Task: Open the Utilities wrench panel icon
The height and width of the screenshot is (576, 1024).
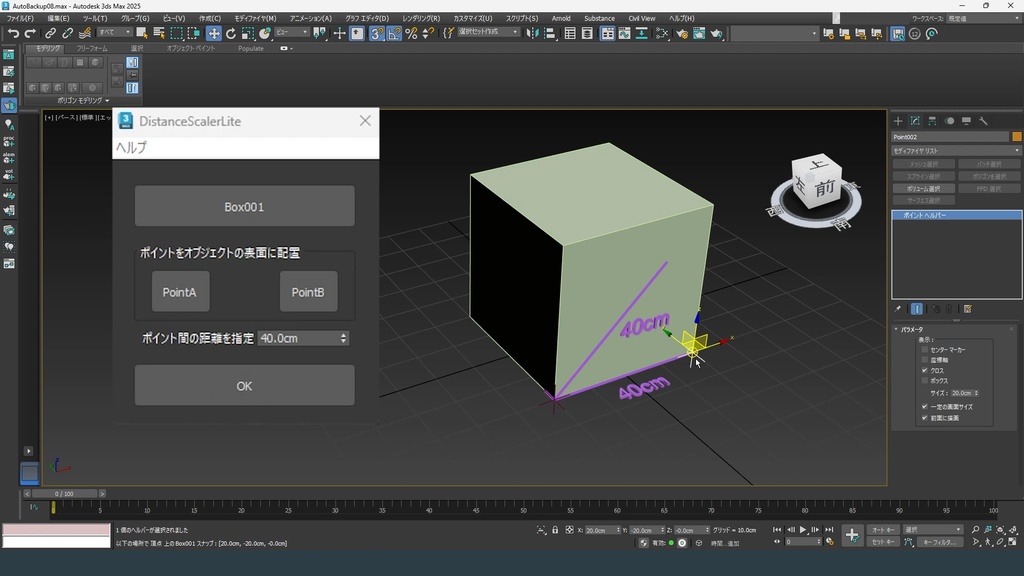Action: (x=983, y=121)
